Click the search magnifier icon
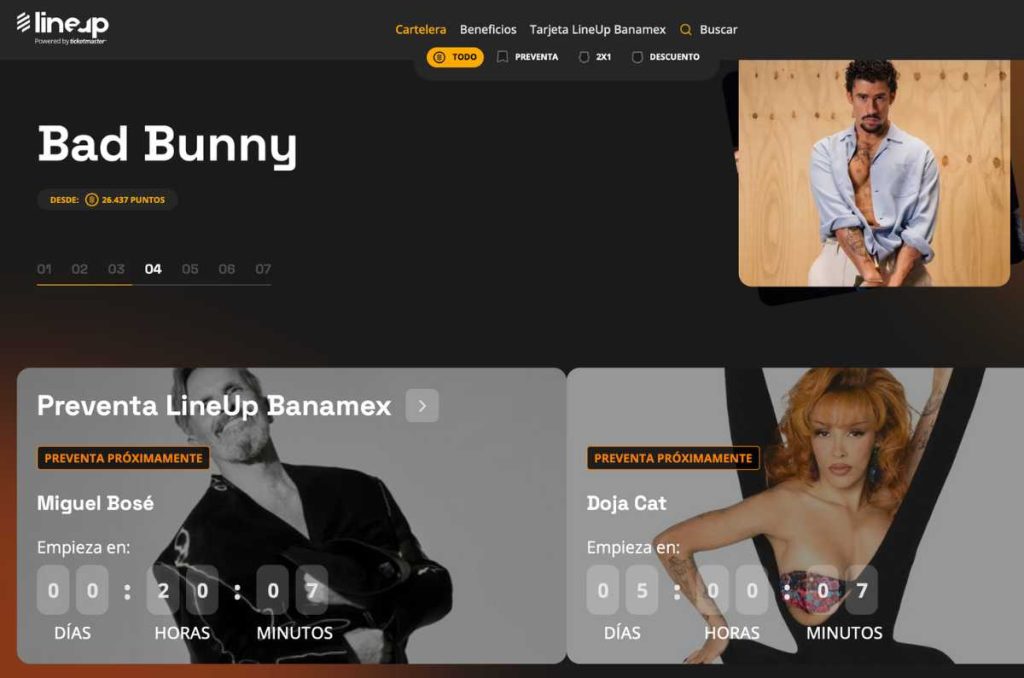The image size is (1024, 678). click(x=686, y=30)
